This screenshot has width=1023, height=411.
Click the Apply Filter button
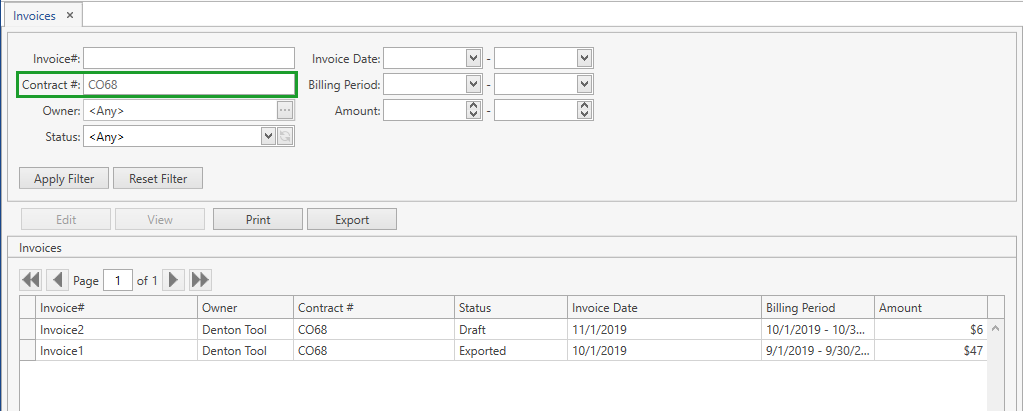(64, 179)
